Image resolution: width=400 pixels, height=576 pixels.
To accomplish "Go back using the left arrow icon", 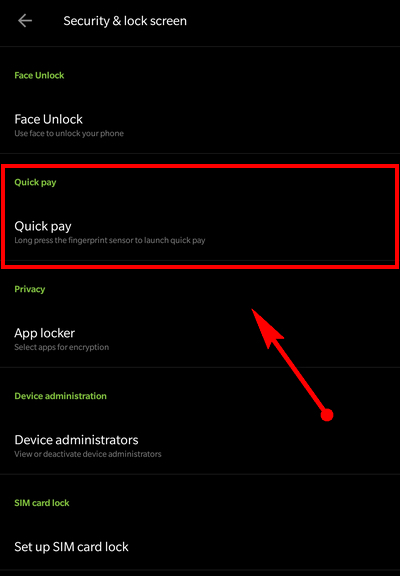I will coord(25,21).
